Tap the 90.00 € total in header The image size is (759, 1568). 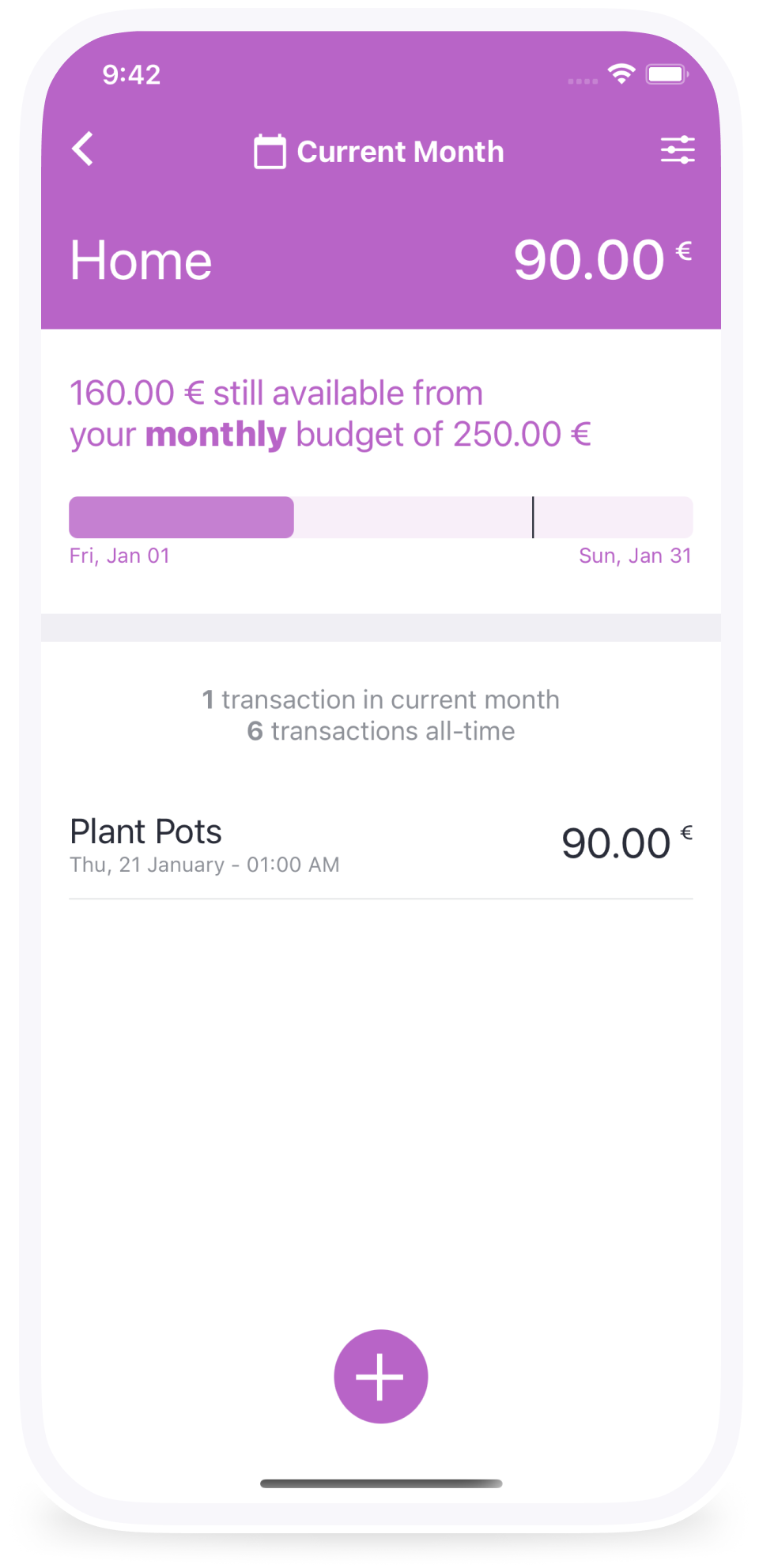coord(602,260)
